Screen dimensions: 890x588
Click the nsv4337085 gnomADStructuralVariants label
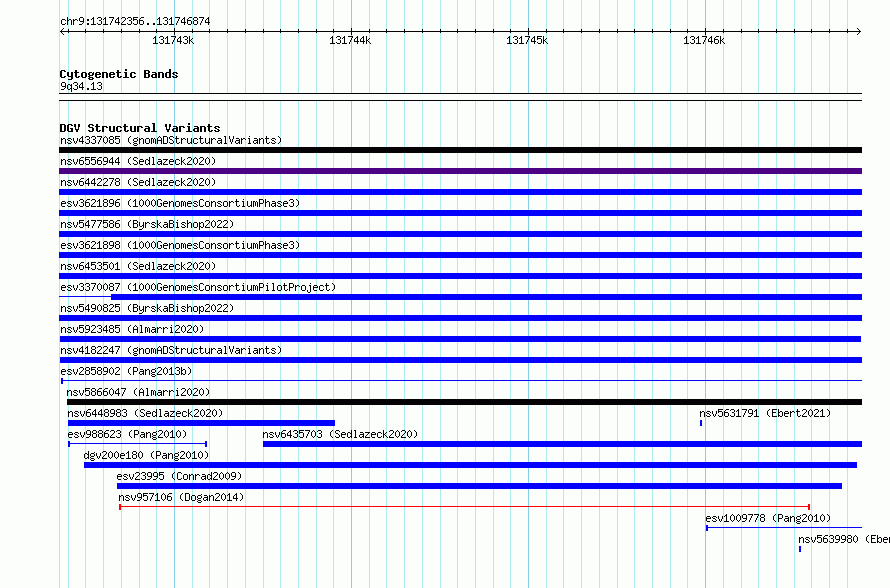coord(171,140)
